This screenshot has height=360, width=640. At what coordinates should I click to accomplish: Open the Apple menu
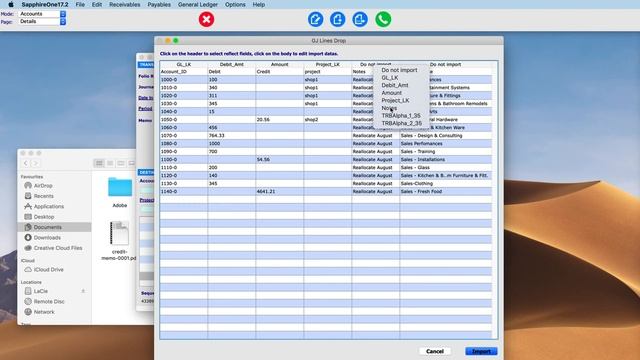(x=11, y=4)
